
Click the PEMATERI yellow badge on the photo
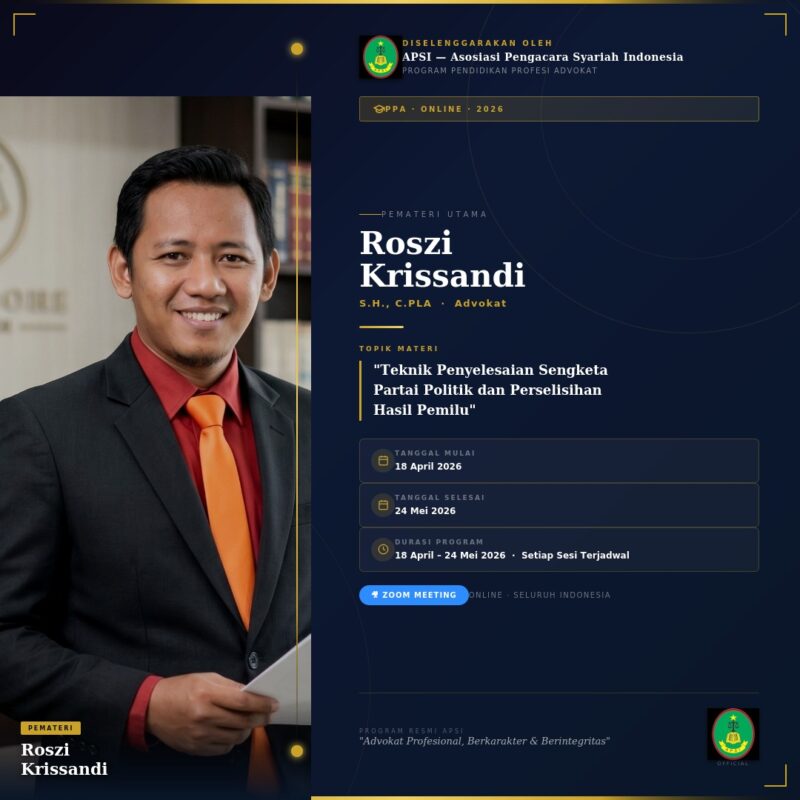pos(51,728)
